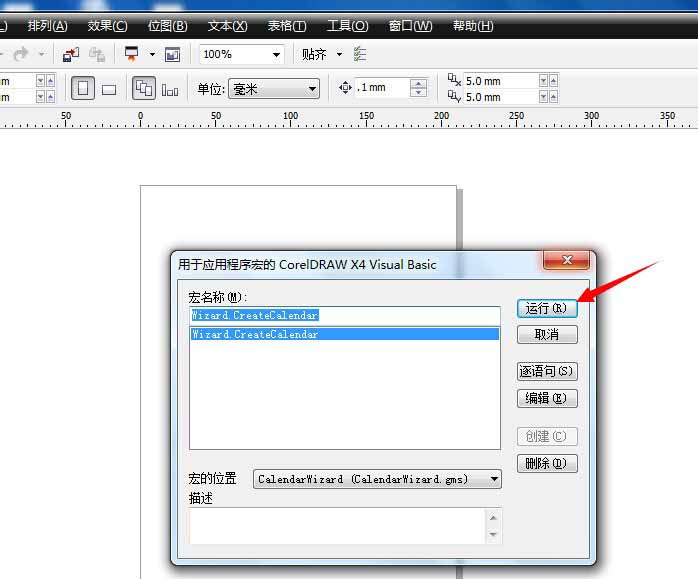Click the 删除(D) delete button
The width and height of the screenshot is (698, 579).
(x=547, y=463)
